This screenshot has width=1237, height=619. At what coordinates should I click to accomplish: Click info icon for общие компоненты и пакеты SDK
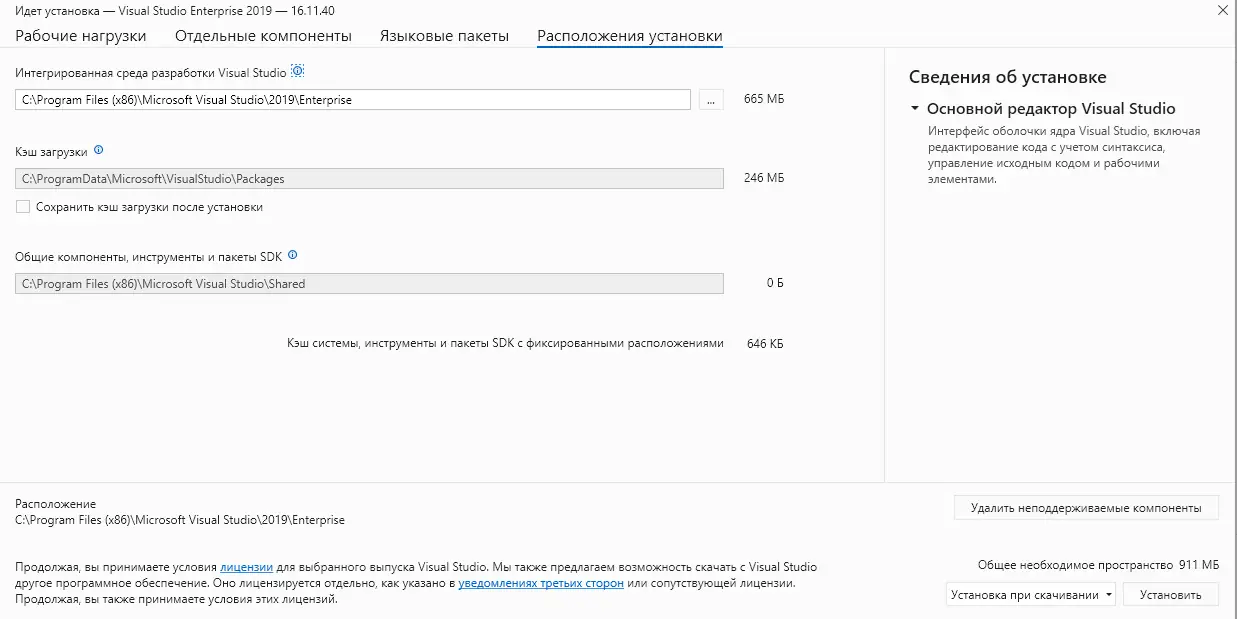pyautogui.click(x=291, y=255)
